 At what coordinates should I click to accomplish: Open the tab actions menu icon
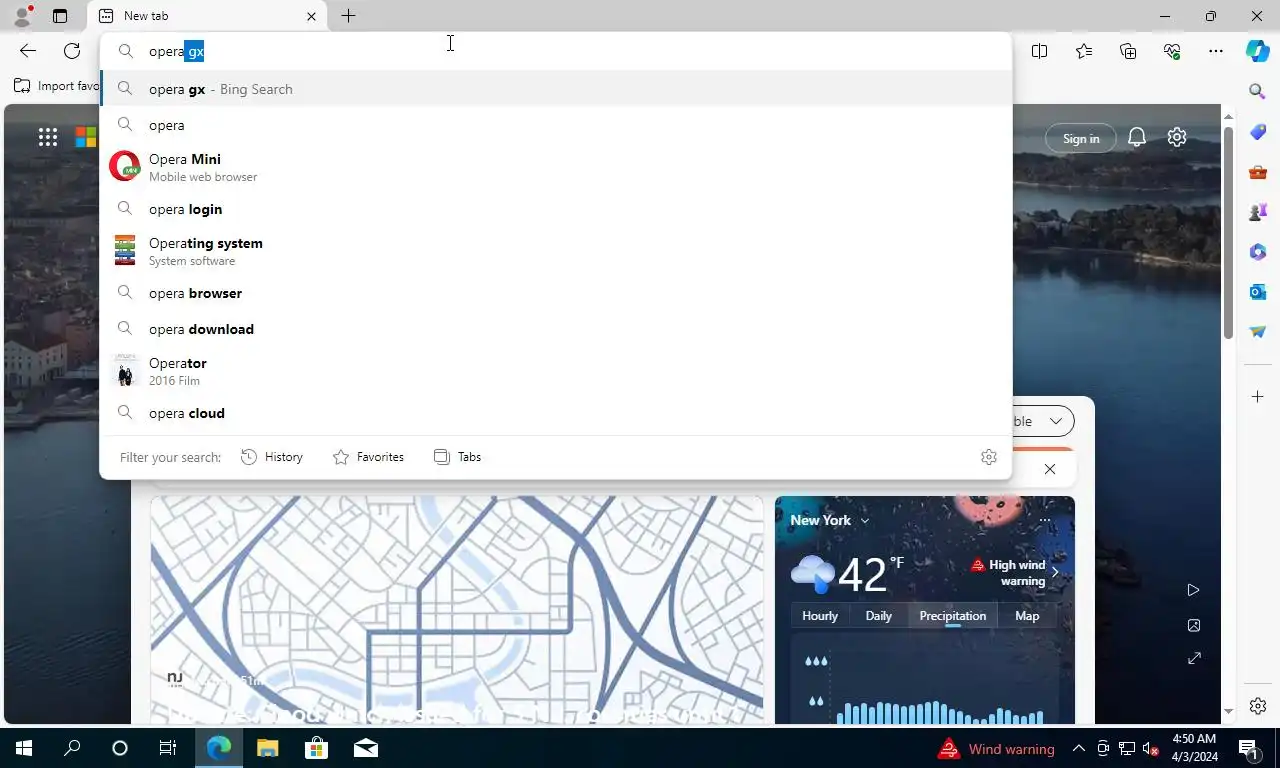pyautogui.click(x=60, y=16)
